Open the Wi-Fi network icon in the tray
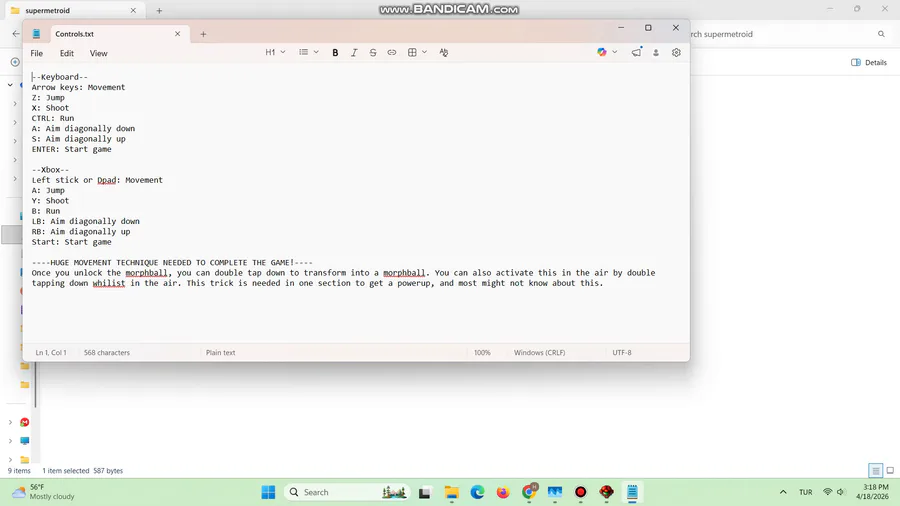This screenshot has width=900, height=506. [x=827, y=492]
